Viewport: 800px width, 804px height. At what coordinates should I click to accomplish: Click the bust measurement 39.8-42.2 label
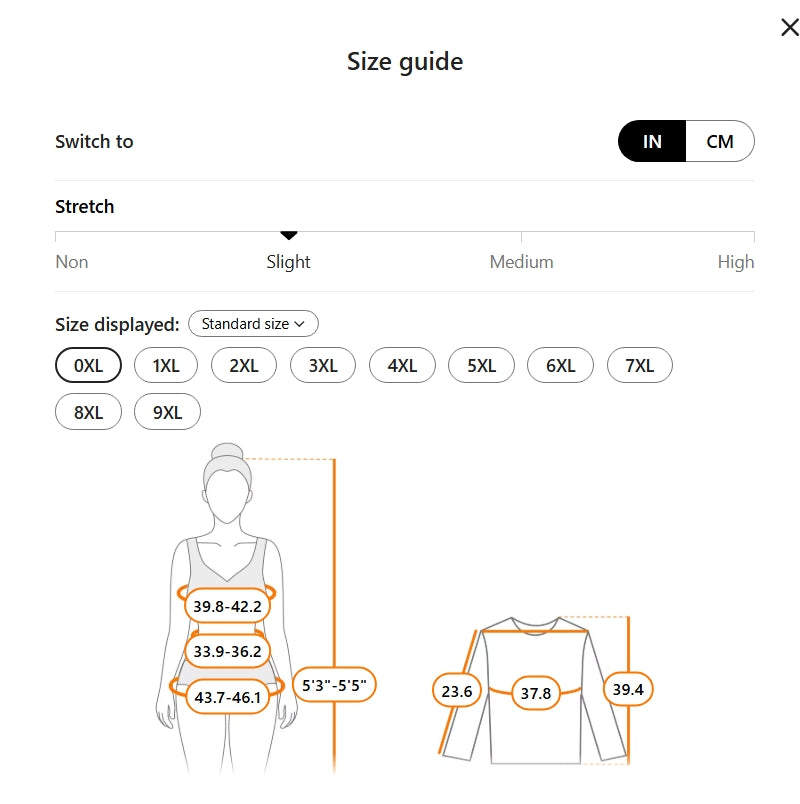coord(228,606)
